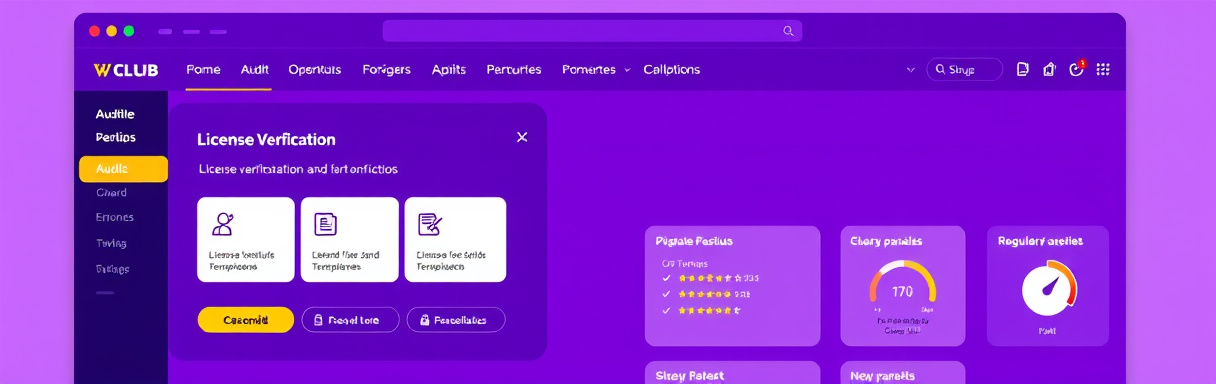This screenshot has height=384, width=1216.
Task: Open the Pigiale Paslius card
Action: pos(733,286)
